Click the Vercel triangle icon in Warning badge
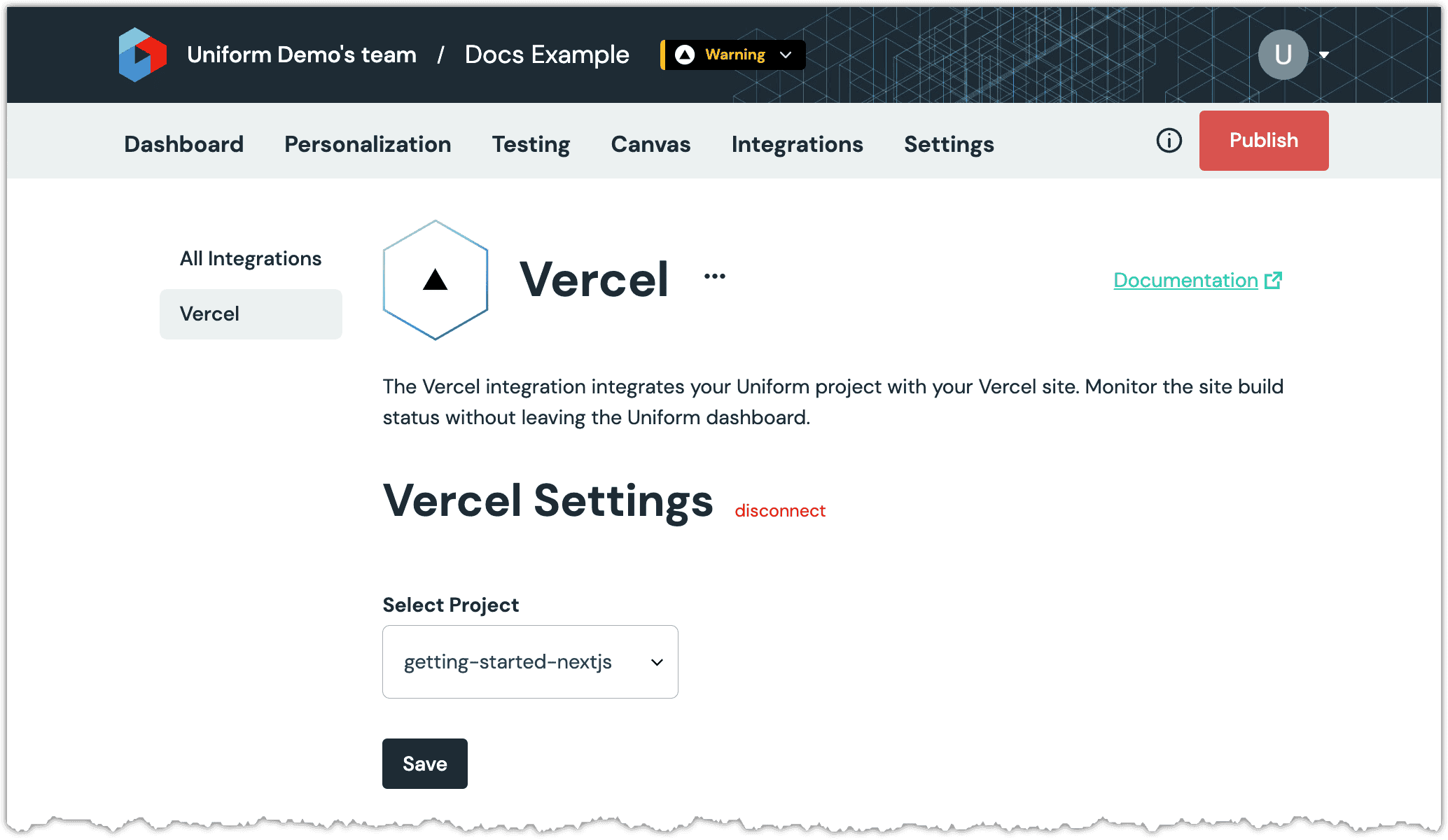Screen dimensions: 1448x840 [685, 55]
